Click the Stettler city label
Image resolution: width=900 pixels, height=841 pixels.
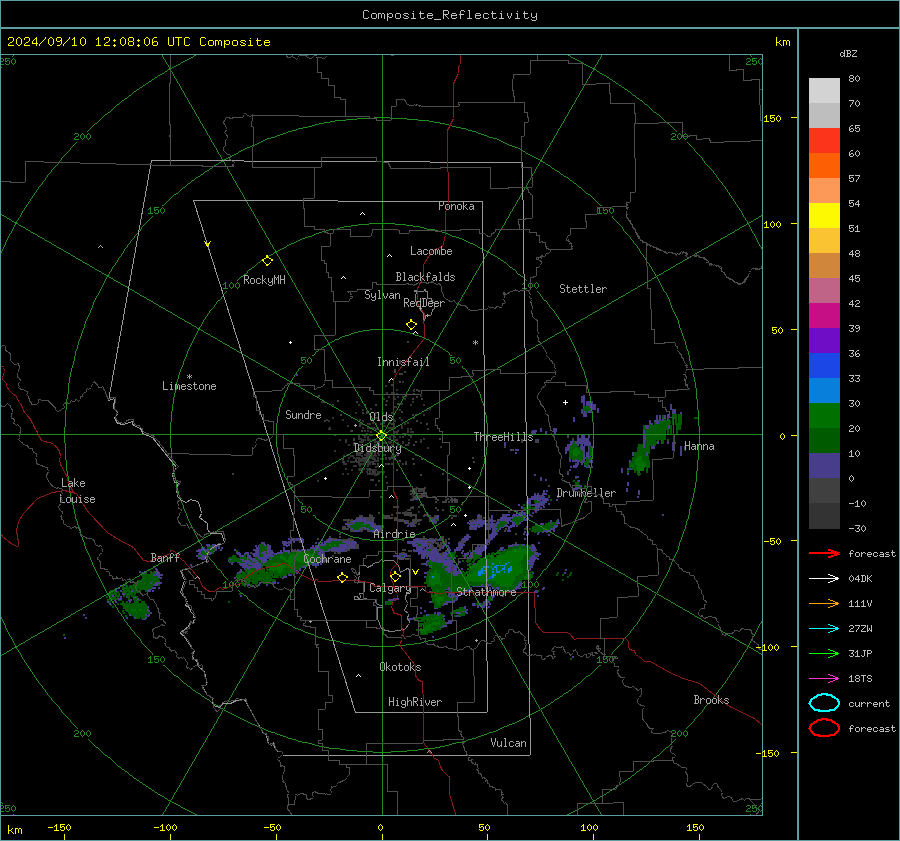click(x=583, y=289)
